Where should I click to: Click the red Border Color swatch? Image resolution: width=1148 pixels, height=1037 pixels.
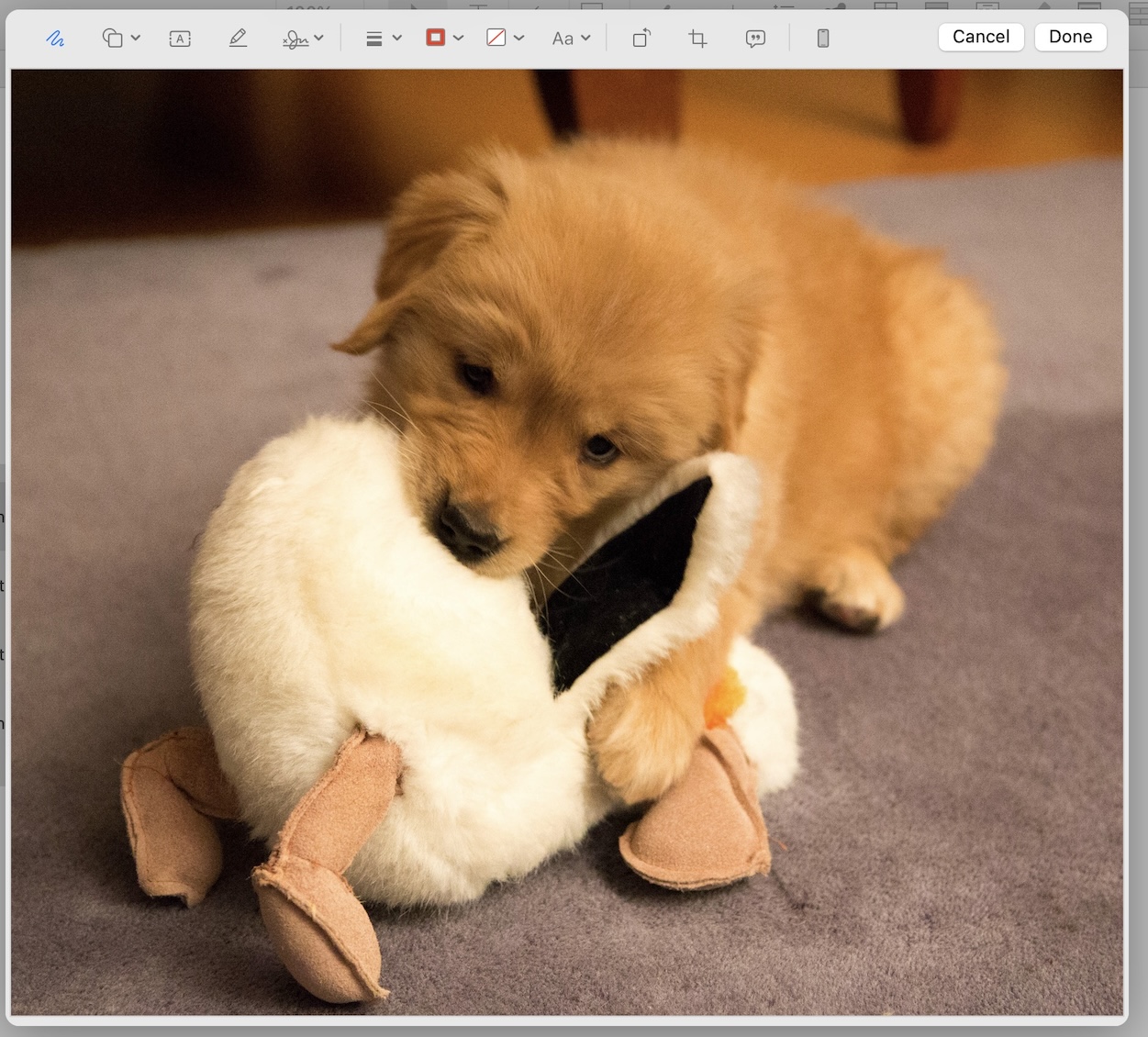click(436, 38)
